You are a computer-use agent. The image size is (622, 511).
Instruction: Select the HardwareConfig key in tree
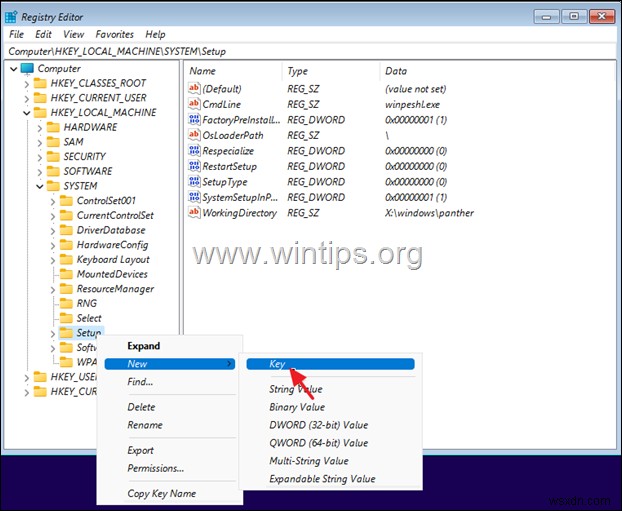point(112,245)
